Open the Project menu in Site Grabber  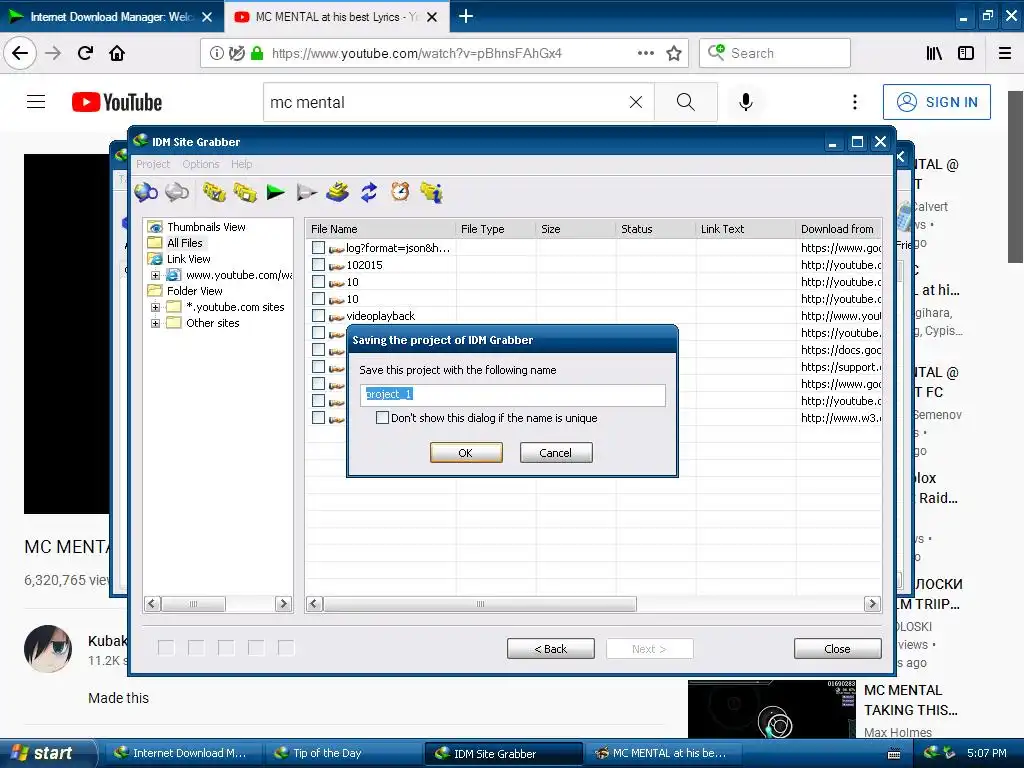[153, 164]
